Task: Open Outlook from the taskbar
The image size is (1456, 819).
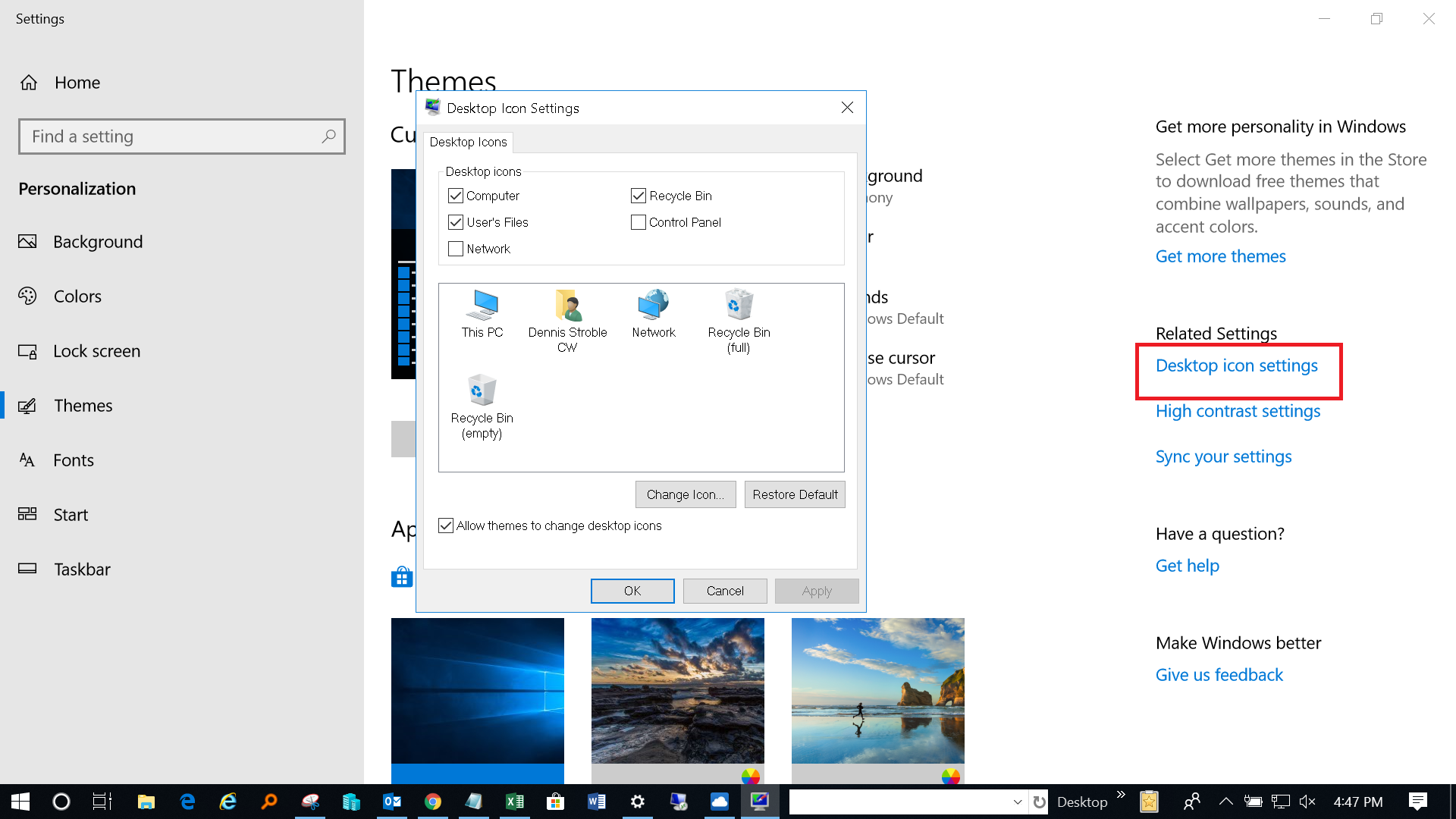Action: pos(390,801)
